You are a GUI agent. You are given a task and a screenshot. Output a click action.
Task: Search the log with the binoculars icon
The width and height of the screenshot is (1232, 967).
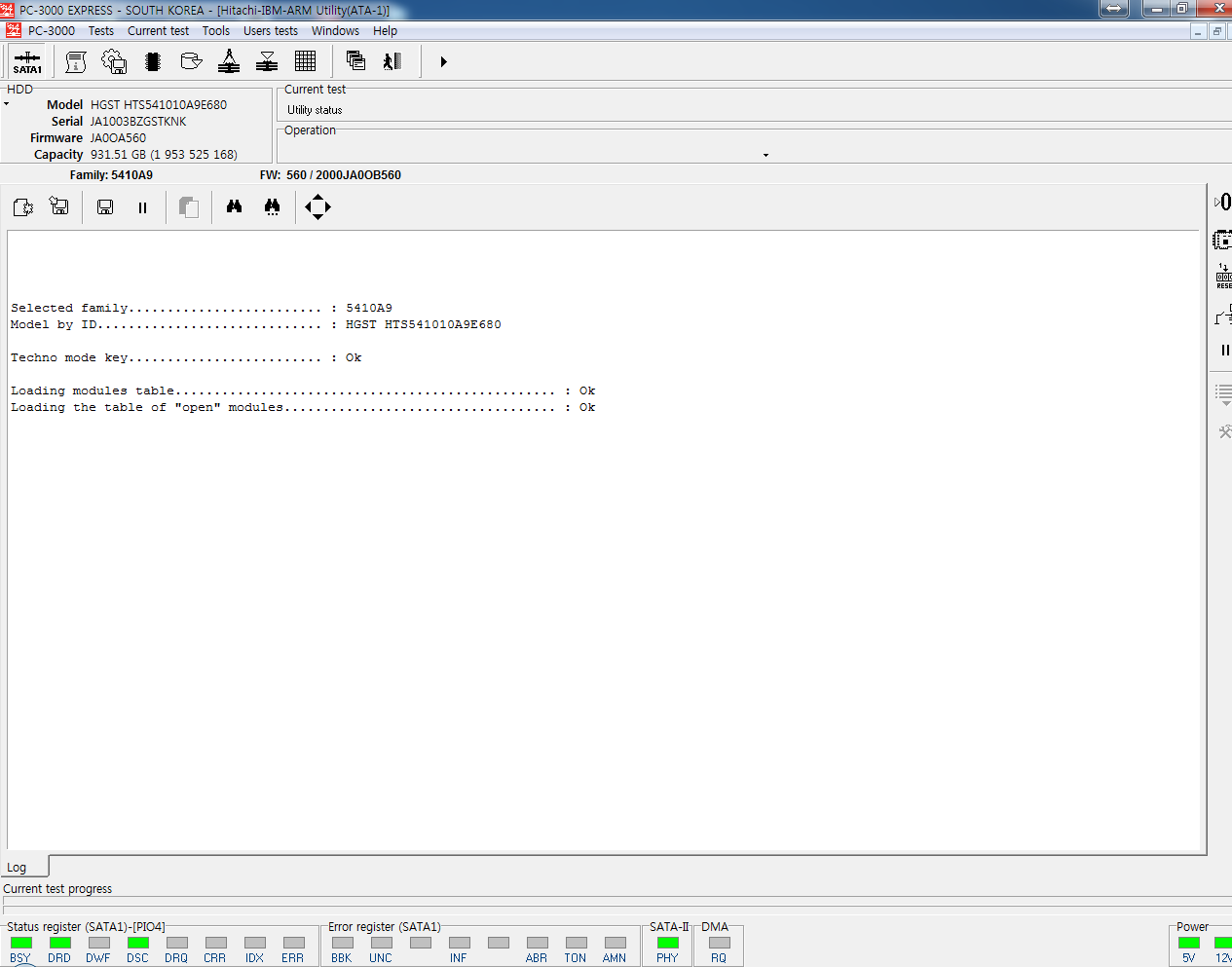click(x=234, y=206)
